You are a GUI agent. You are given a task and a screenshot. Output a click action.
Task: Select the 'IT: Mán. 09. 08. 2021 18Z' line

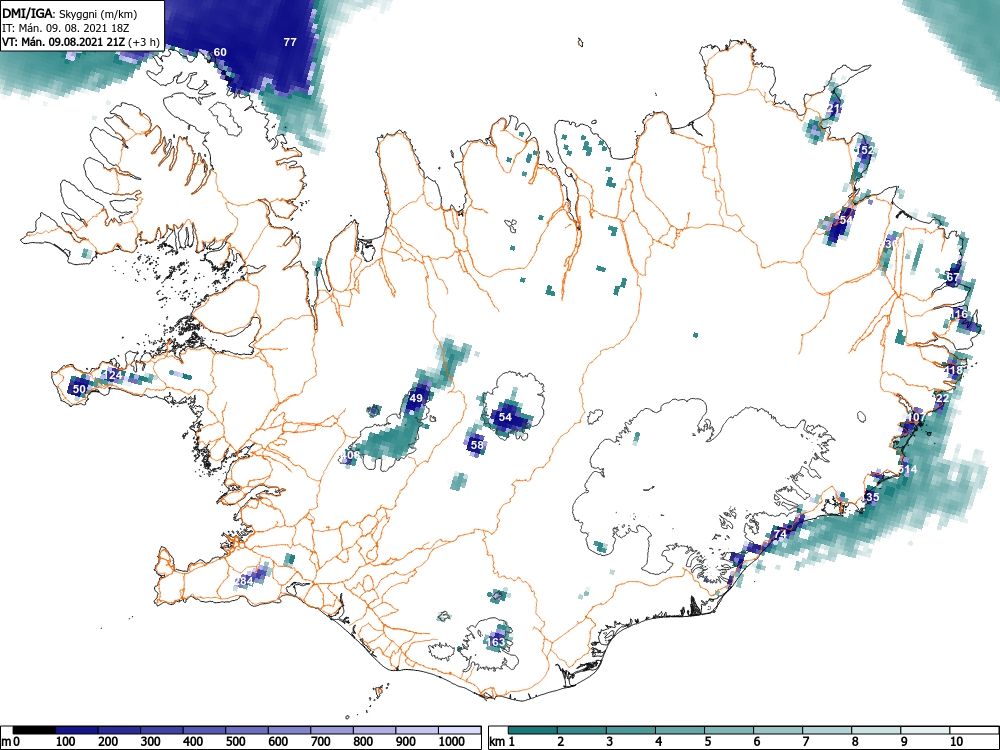point(66,28)
